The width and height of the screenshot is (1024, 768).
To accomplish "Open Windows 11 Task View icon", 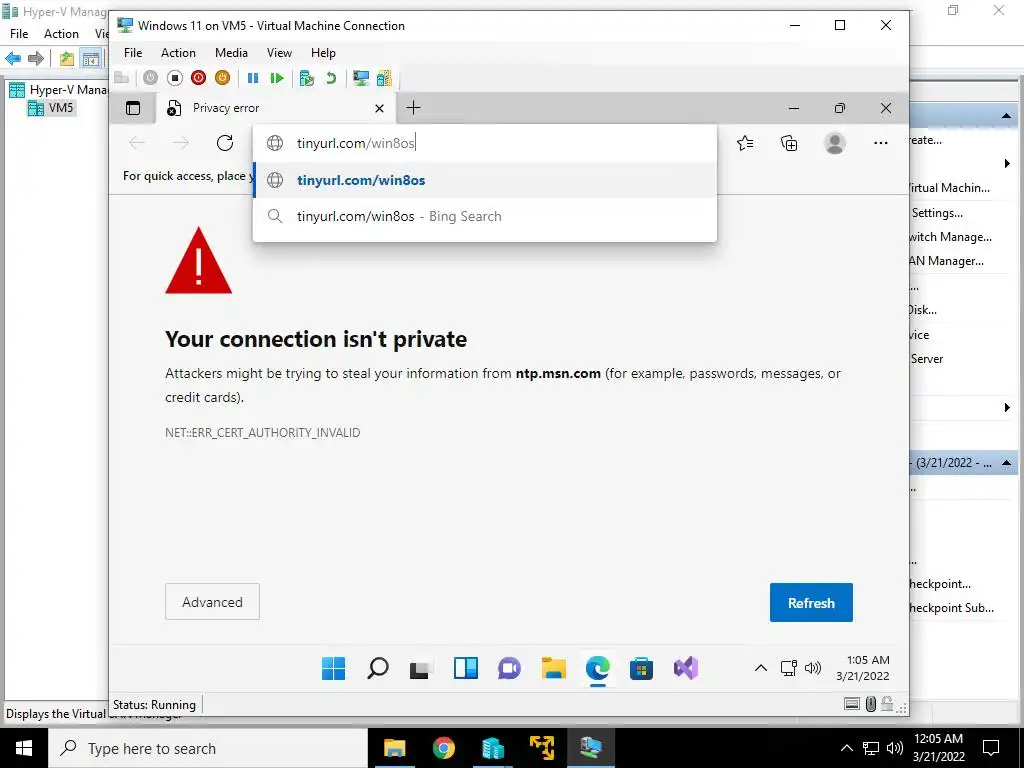I will click(x=421, y=669).
